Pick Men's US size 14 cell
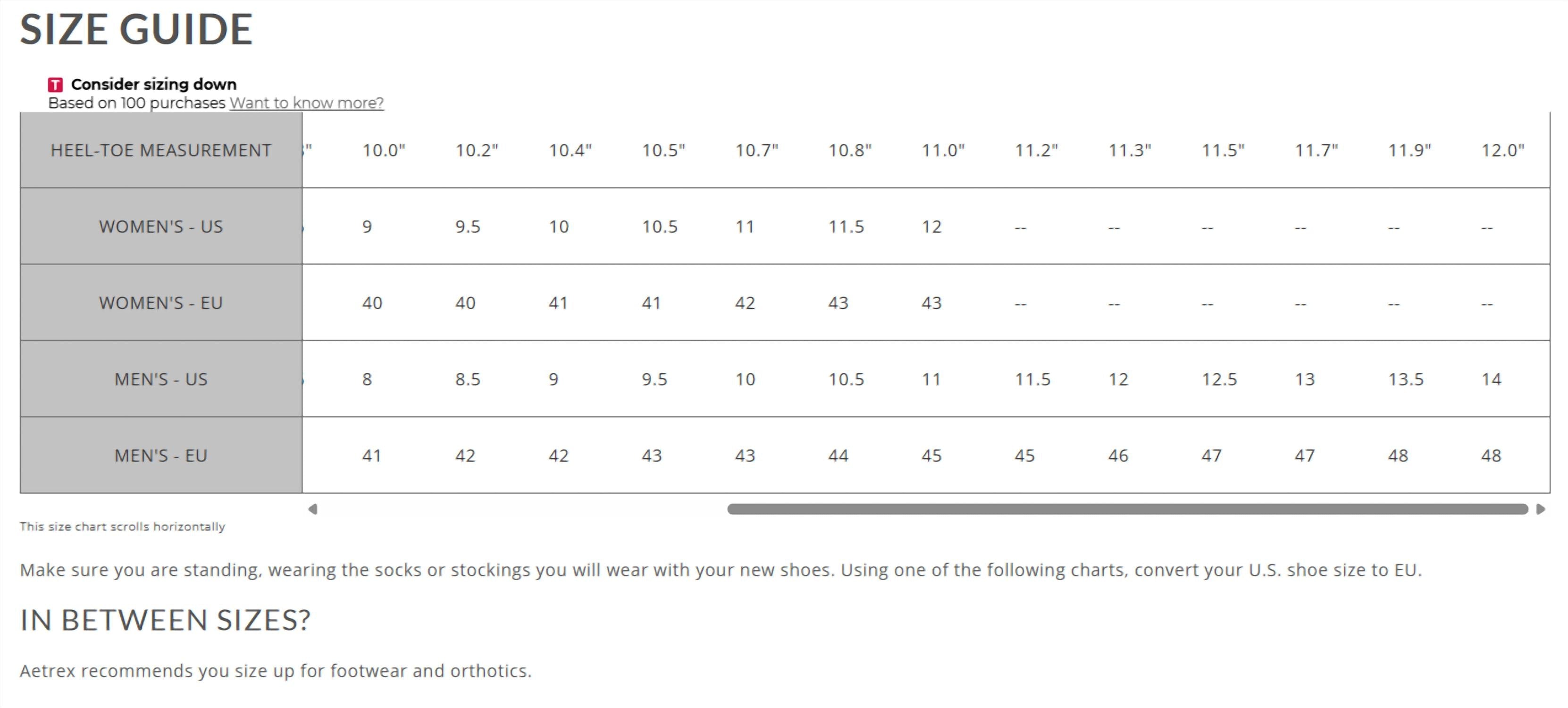This screenshot has width=1568, height=708. [1491, 379]
